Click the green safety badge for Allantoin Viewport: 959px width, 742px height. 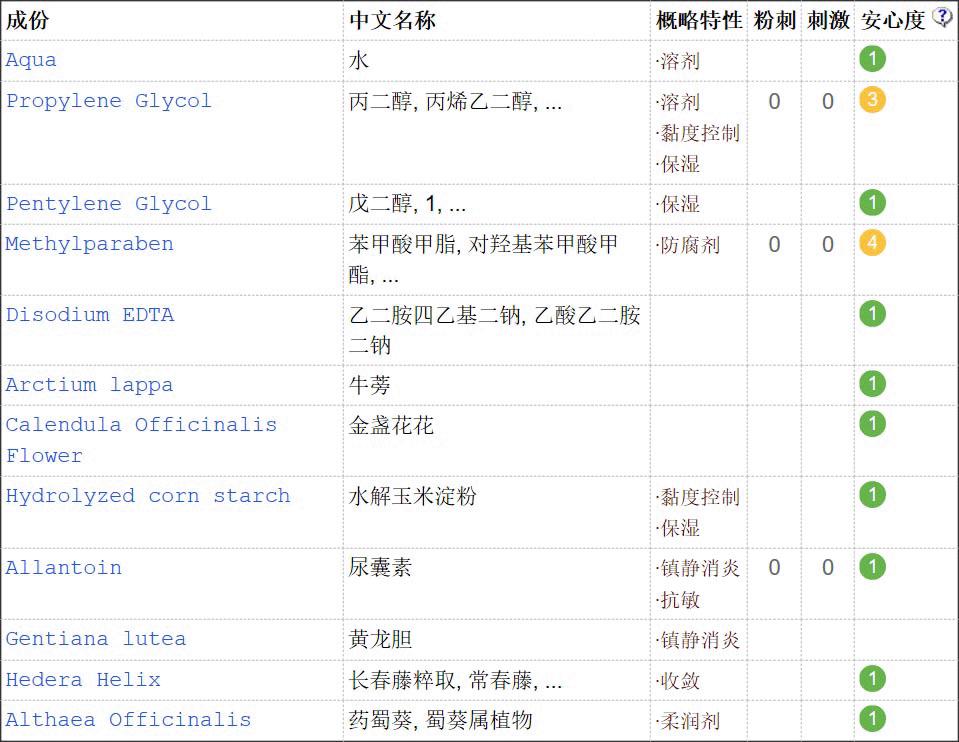871,567
